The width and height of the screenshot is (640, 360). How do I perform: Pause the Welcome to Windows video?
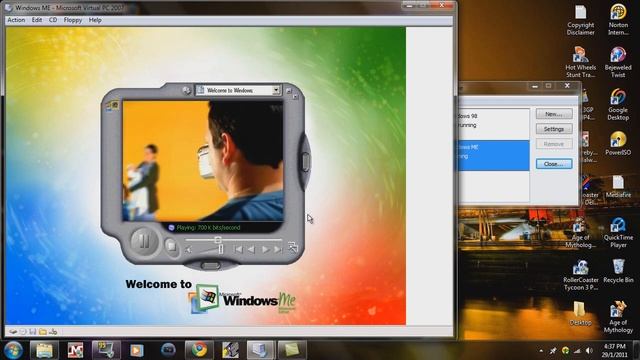[x=144, y=242]
